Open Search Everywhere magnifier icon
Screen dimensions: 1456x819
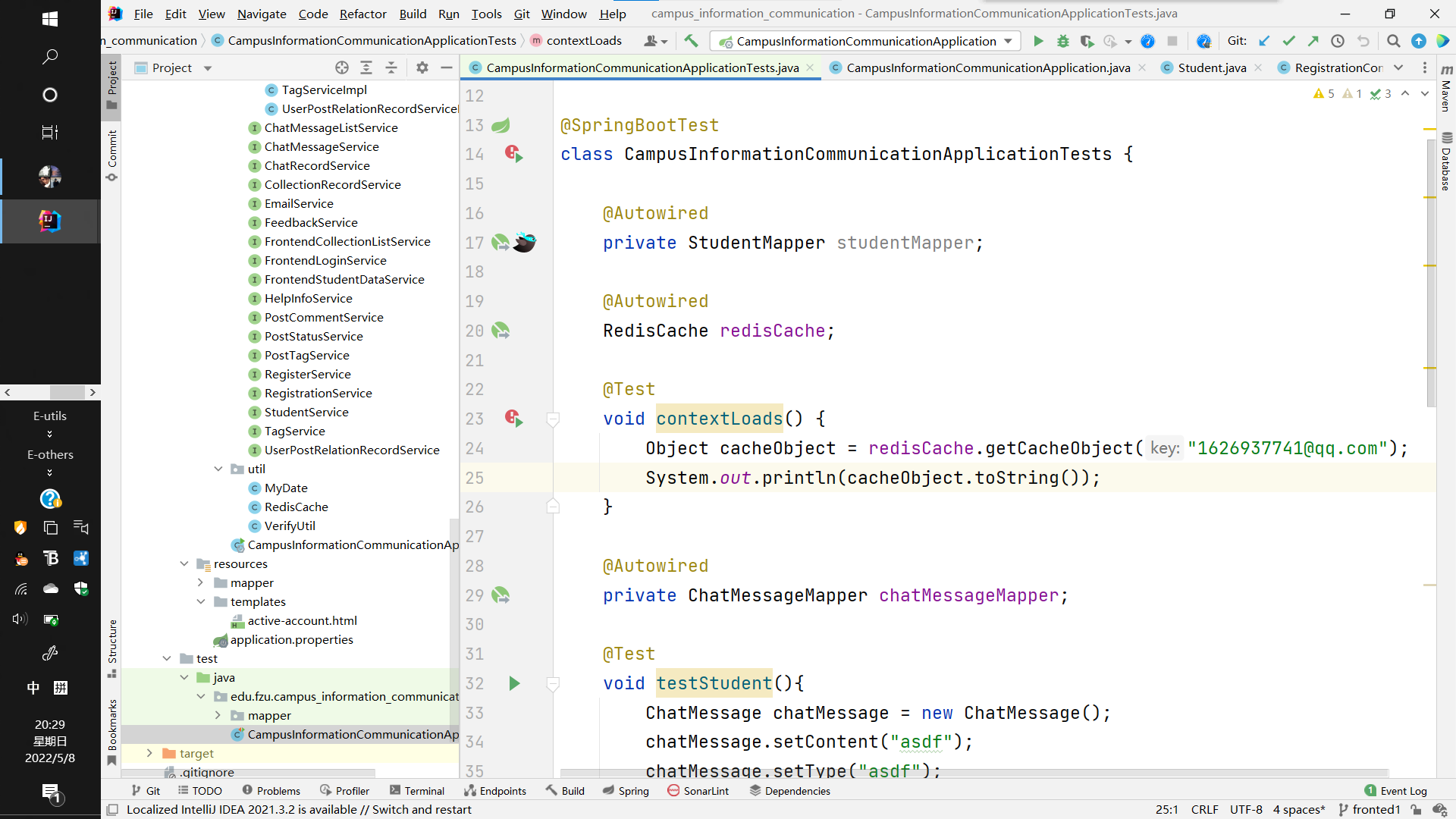pos(1393,41)
